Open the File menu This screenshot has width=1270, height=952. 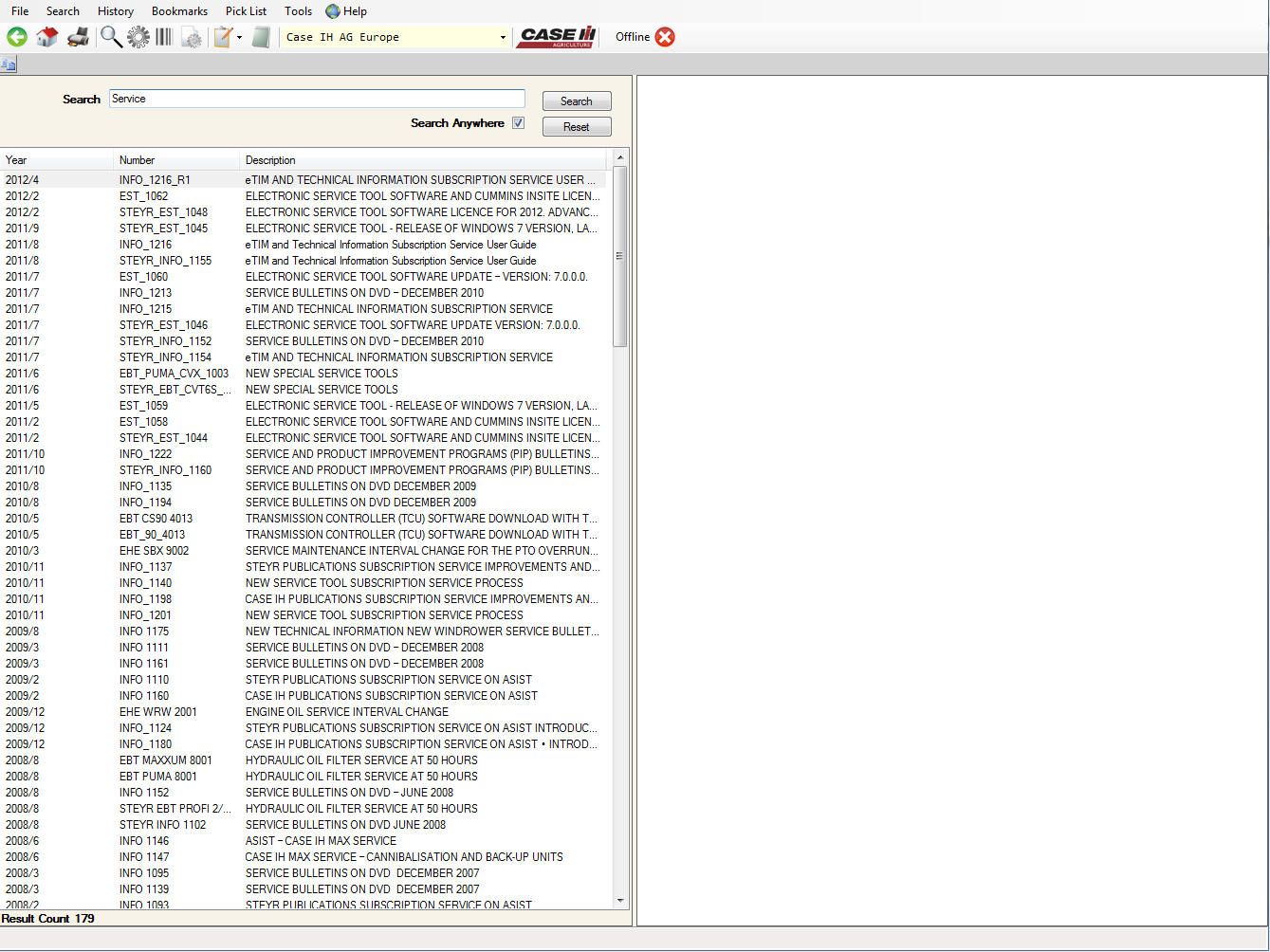click(20, 11)
